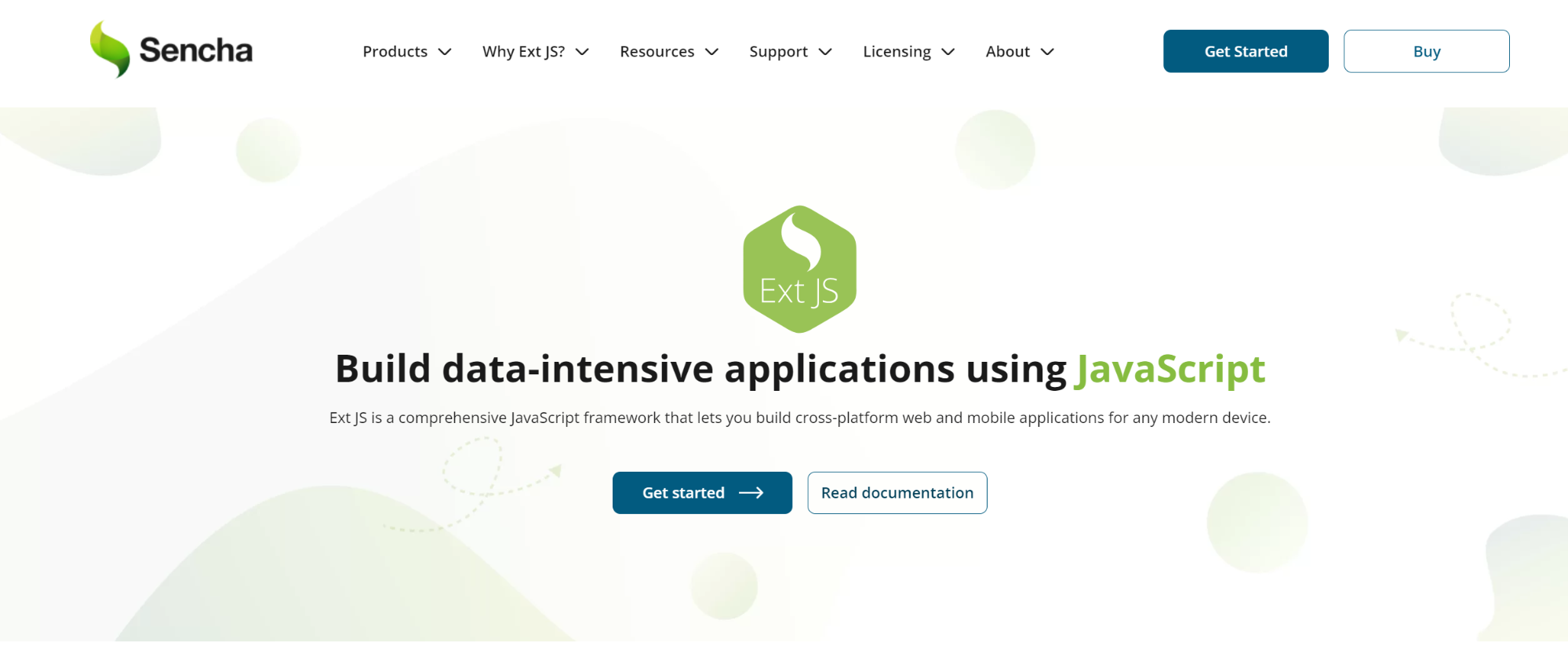Click the Read documentation button
This screenshot has height=664, width=1568.
pyautogui.click(x=897, y=493)
